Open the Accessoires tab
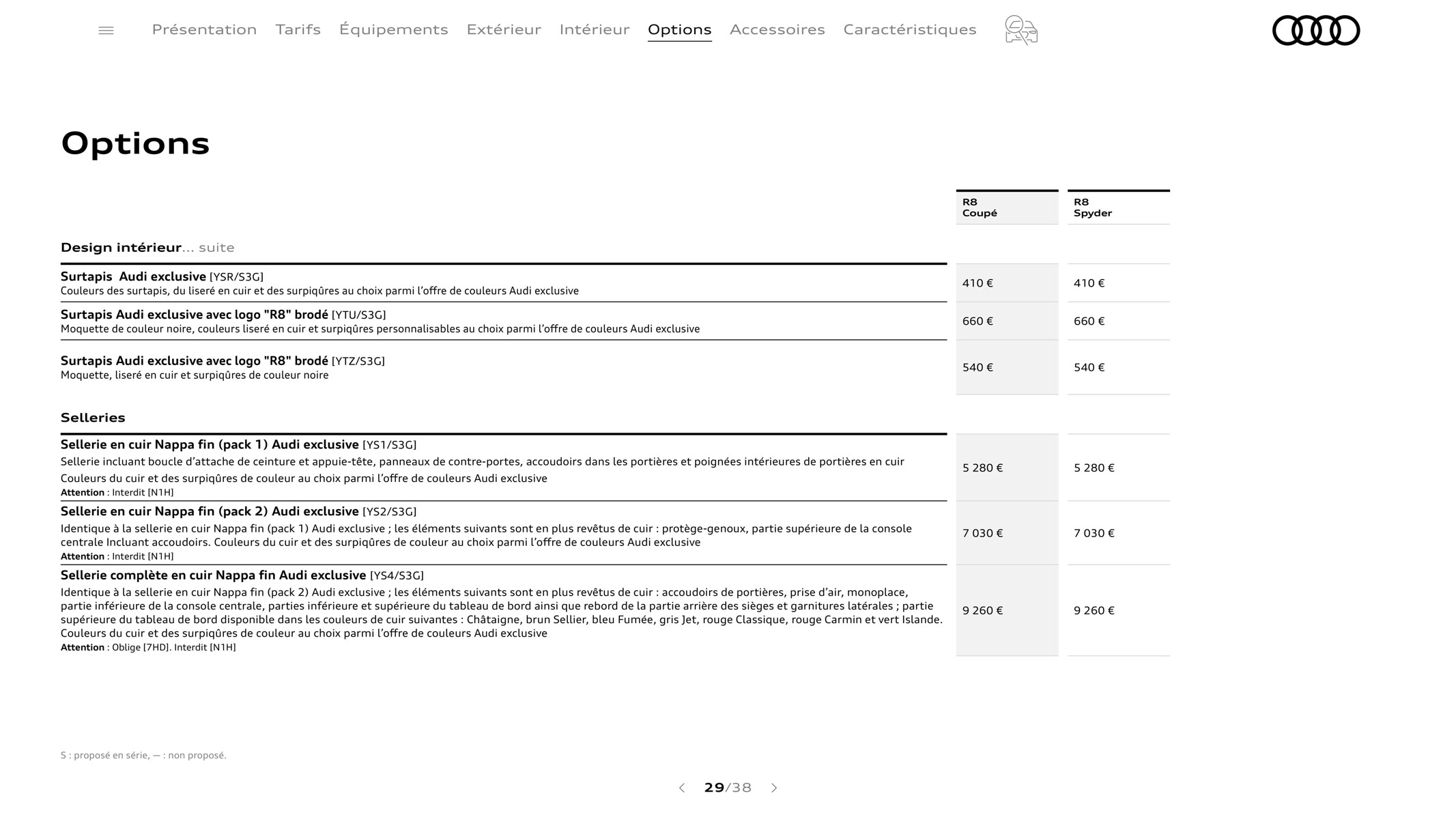 (777, 29)
